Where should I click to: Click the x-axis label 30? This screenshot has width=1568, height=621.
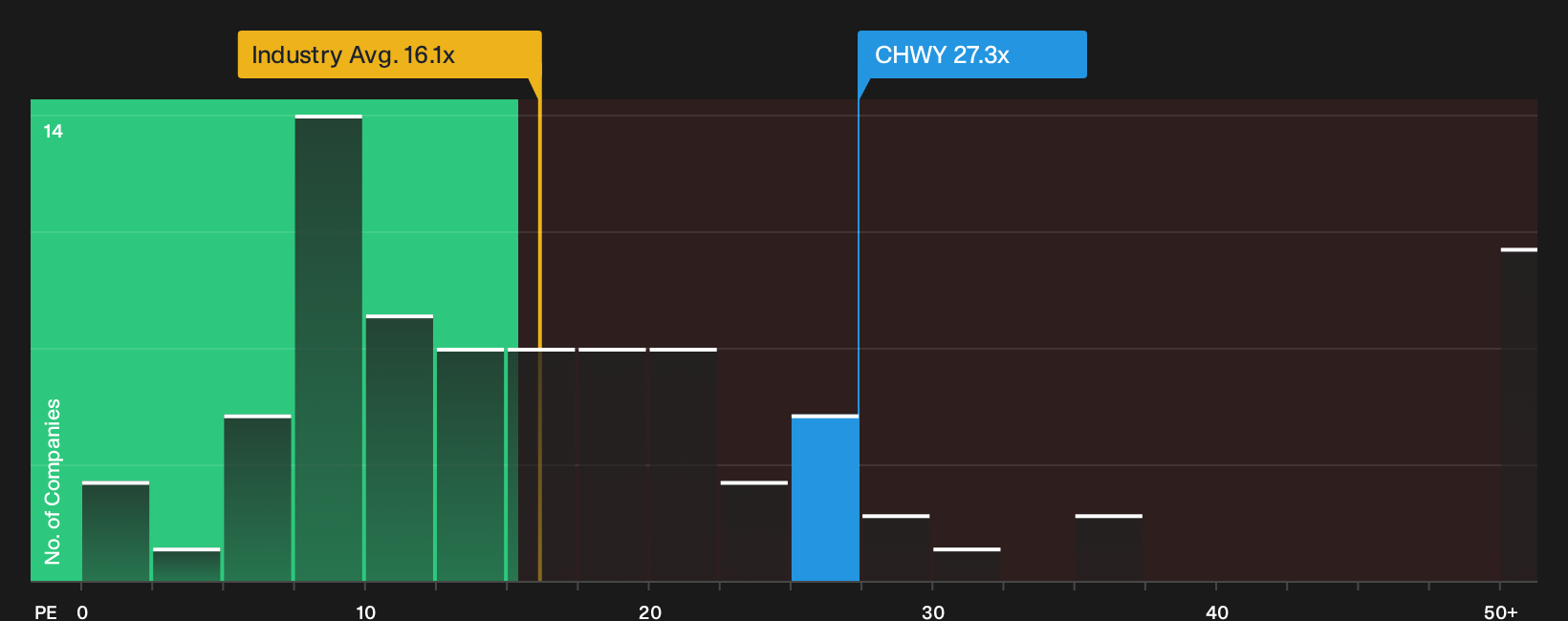[933, 611]
